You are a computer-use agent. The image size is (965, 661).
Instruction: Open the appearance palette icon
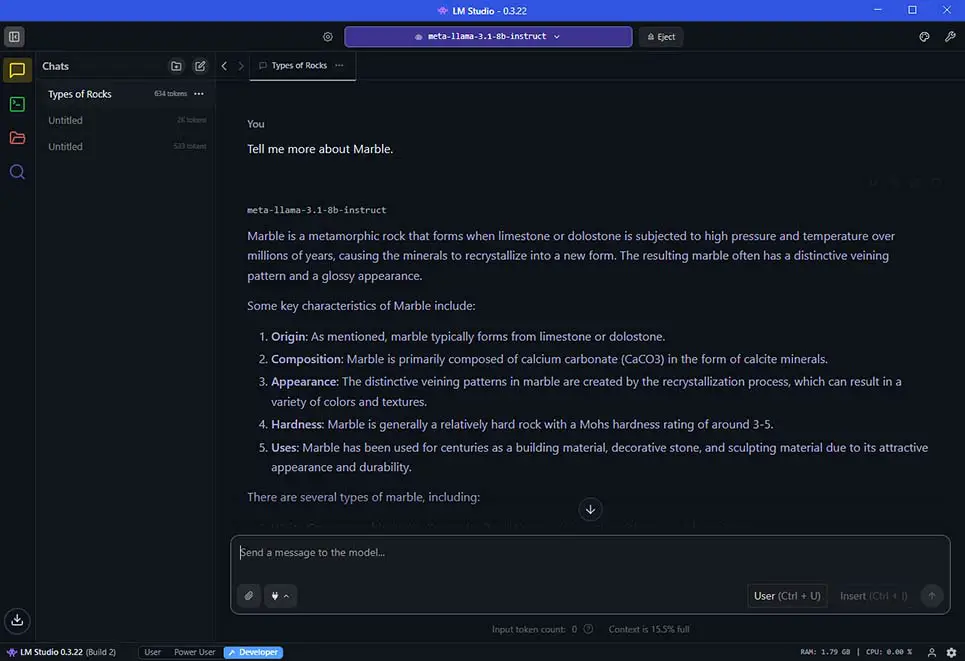coord(924,37)
